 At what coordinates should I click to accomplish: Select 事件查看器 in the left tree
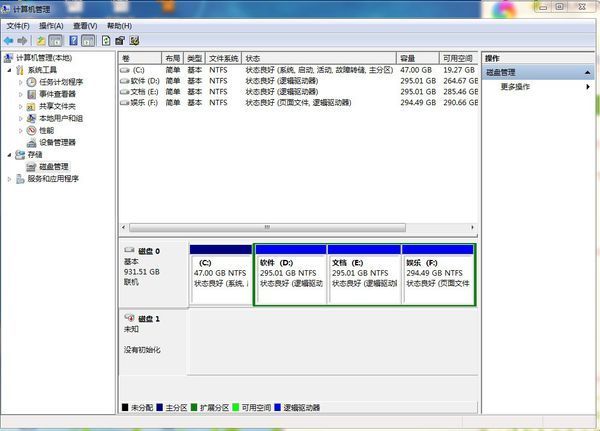(59, 94)
